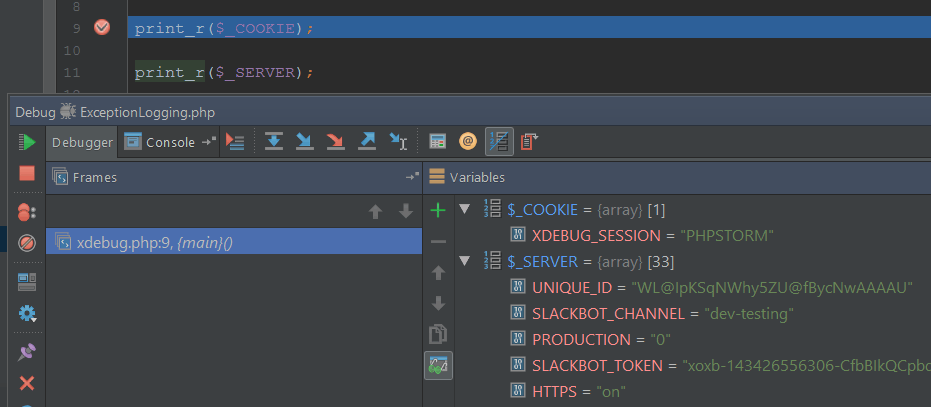Viewport: 931px width, 407px height.
Task: Step Into toolbar icon
Action: pyautogui.click(x=305, y=141)
